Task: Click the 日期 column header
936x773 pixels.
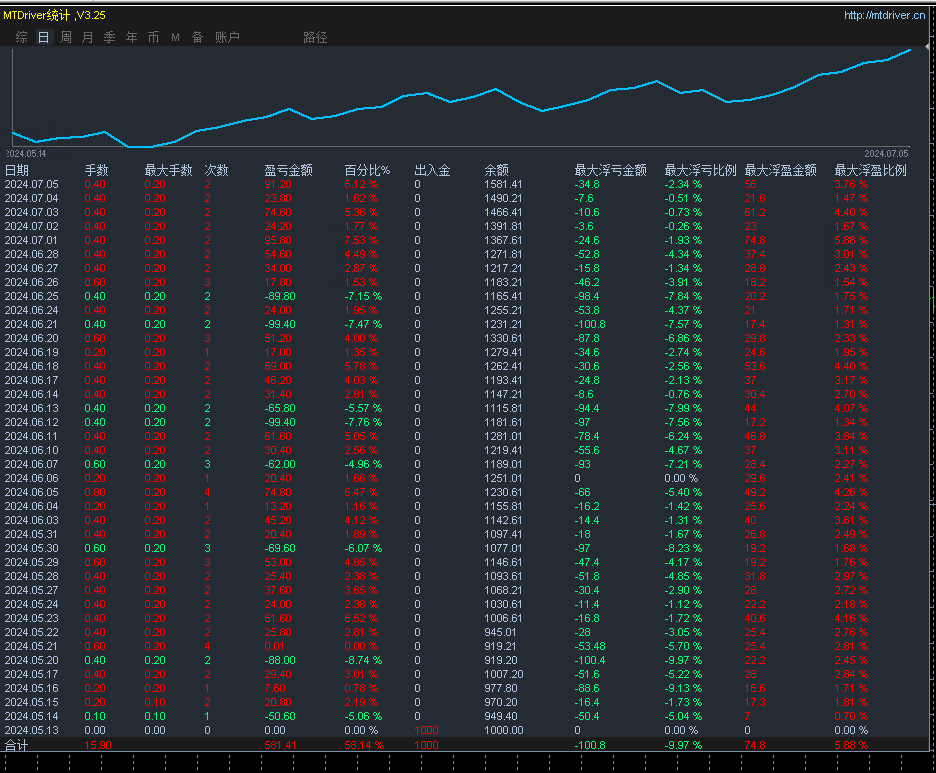Action: (x=17, y=170)
